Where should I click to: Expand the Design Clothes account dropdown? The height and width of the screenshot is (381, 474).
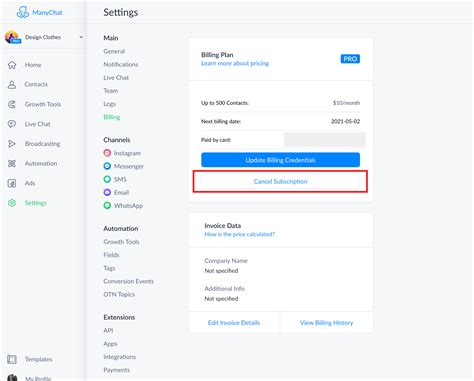81,37
